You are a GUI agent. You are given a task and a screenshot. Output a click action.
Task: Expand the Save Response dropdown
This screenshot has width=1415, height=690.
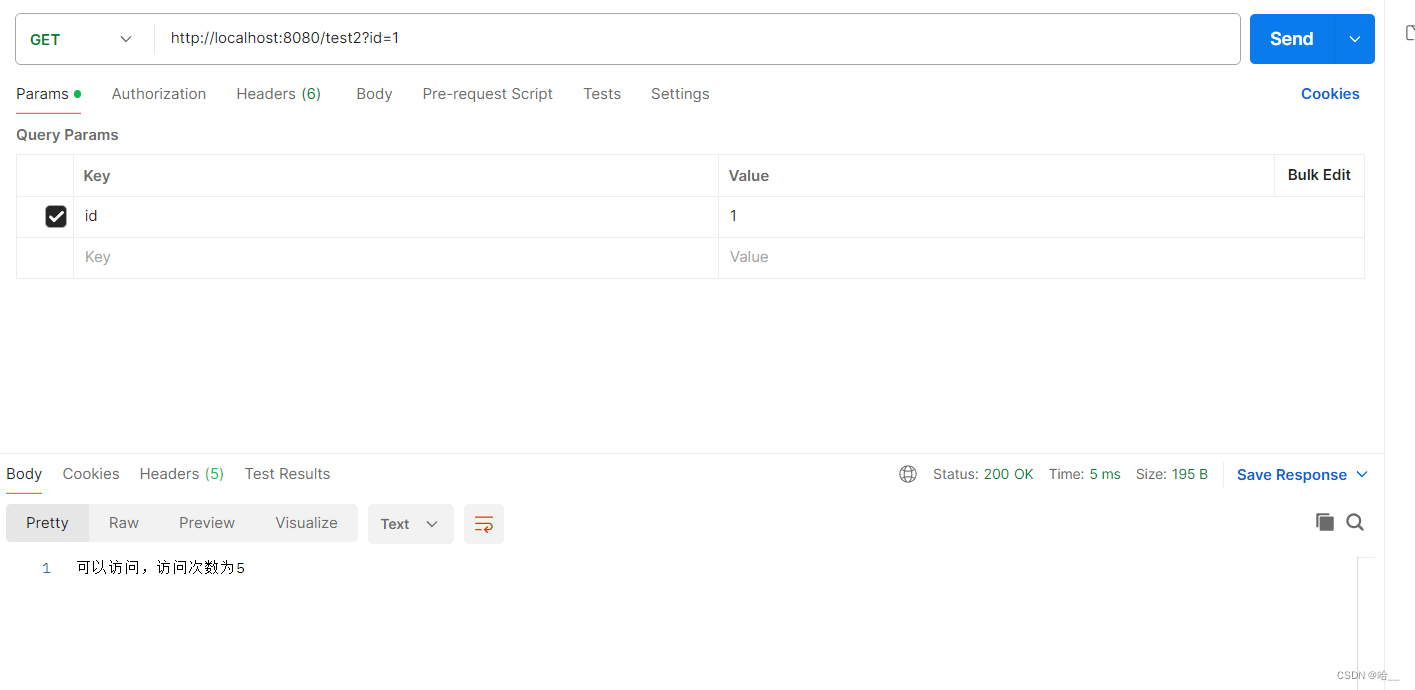click(1360, 474)
